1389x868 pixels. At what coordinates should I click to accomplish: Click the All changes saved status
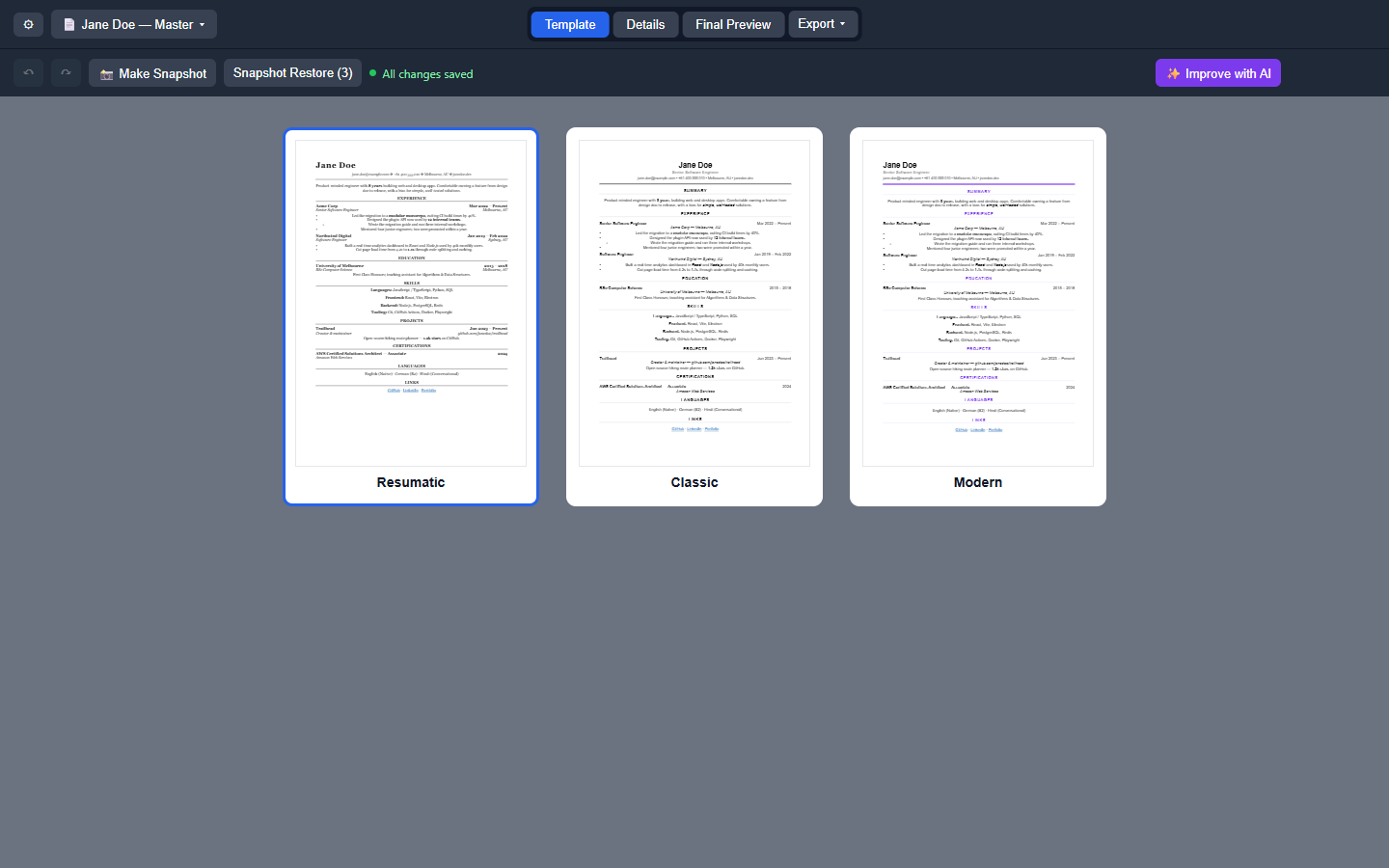pyautogui.click(x=422, y=74)
